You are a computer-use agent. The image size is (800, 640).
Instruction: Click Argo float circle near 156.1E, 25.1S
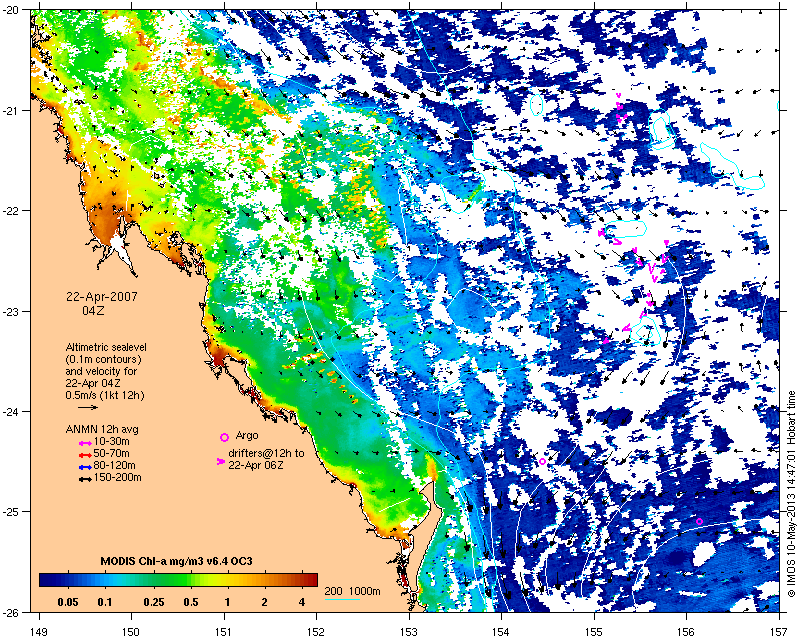tap(699, 521)
